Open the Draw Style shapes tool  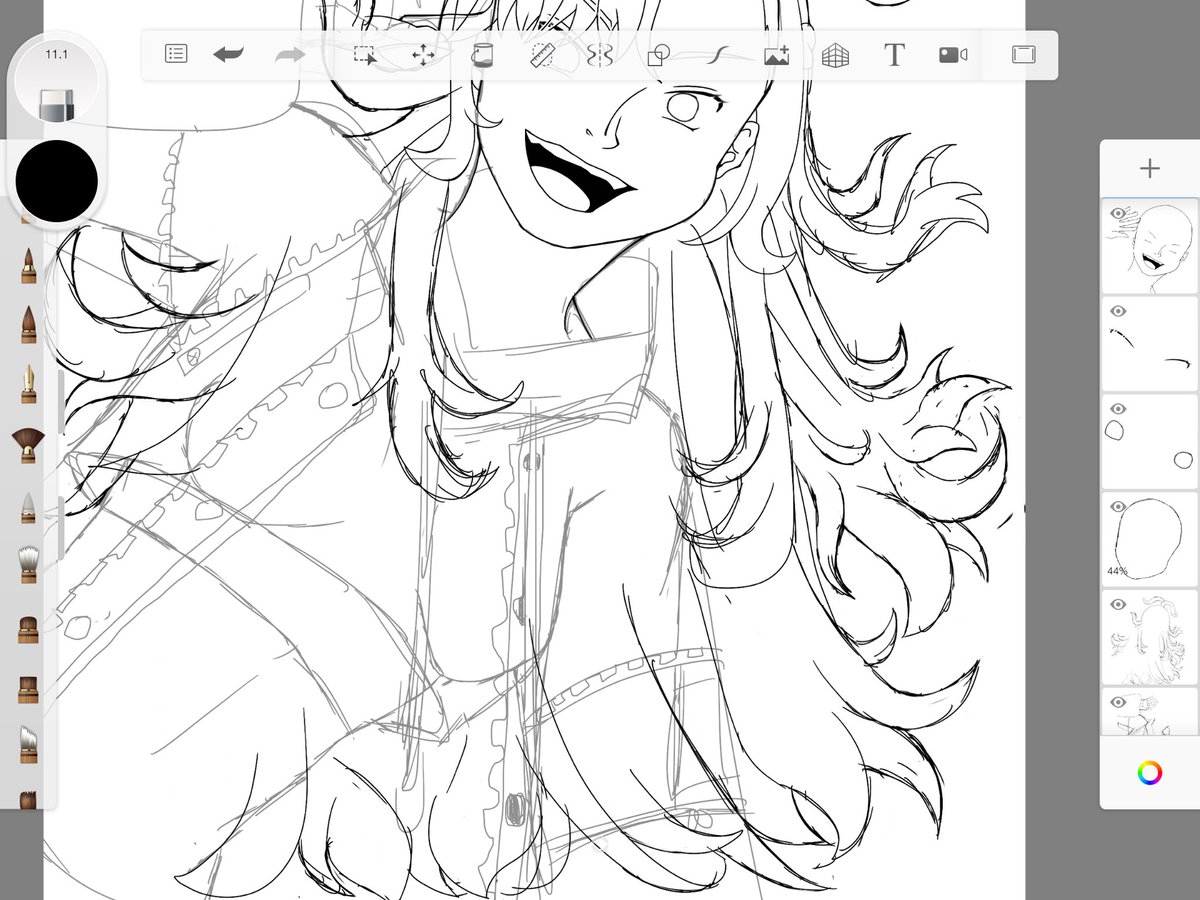(x=658, y=55)
